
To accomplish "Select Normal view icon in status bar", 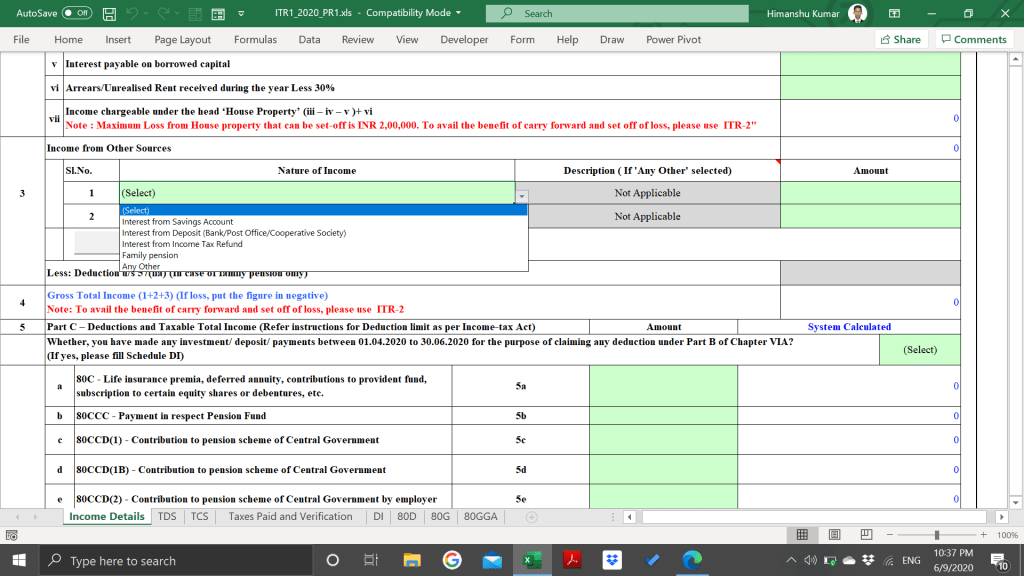I will 802,535.
